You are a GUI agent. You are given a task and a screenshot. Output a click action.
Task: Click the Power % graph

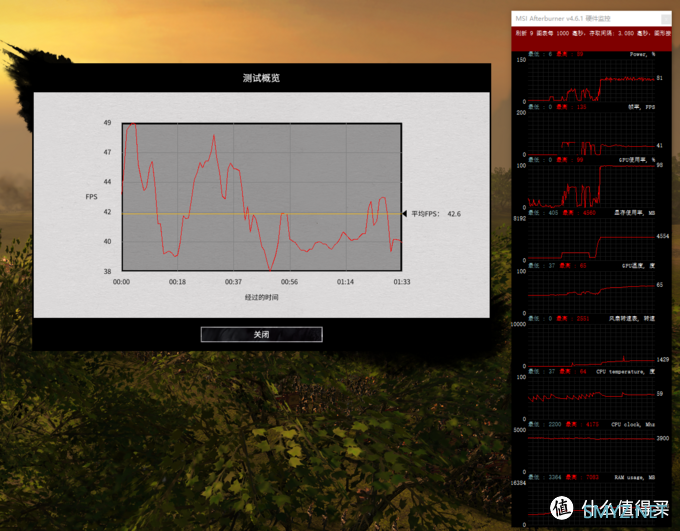[x=590, y=78]
